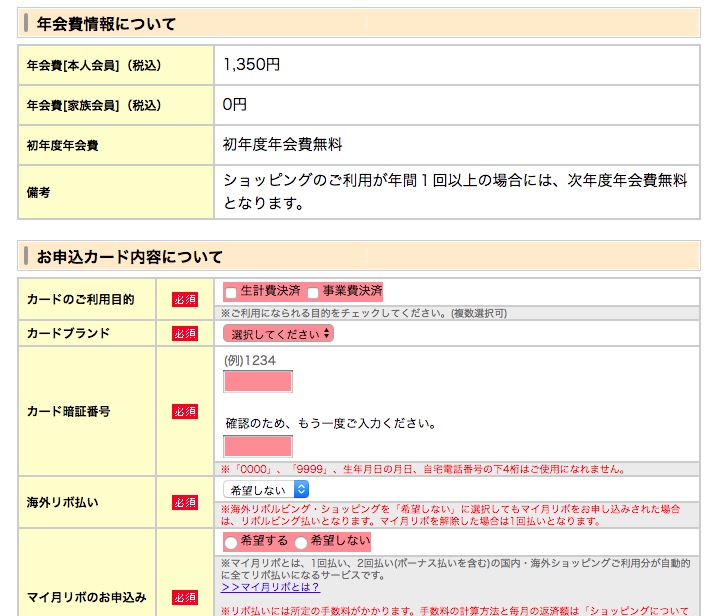Click the 確認のため、もう一度ご入力ください text
The image size is (714, 616).
coord(331,423)
